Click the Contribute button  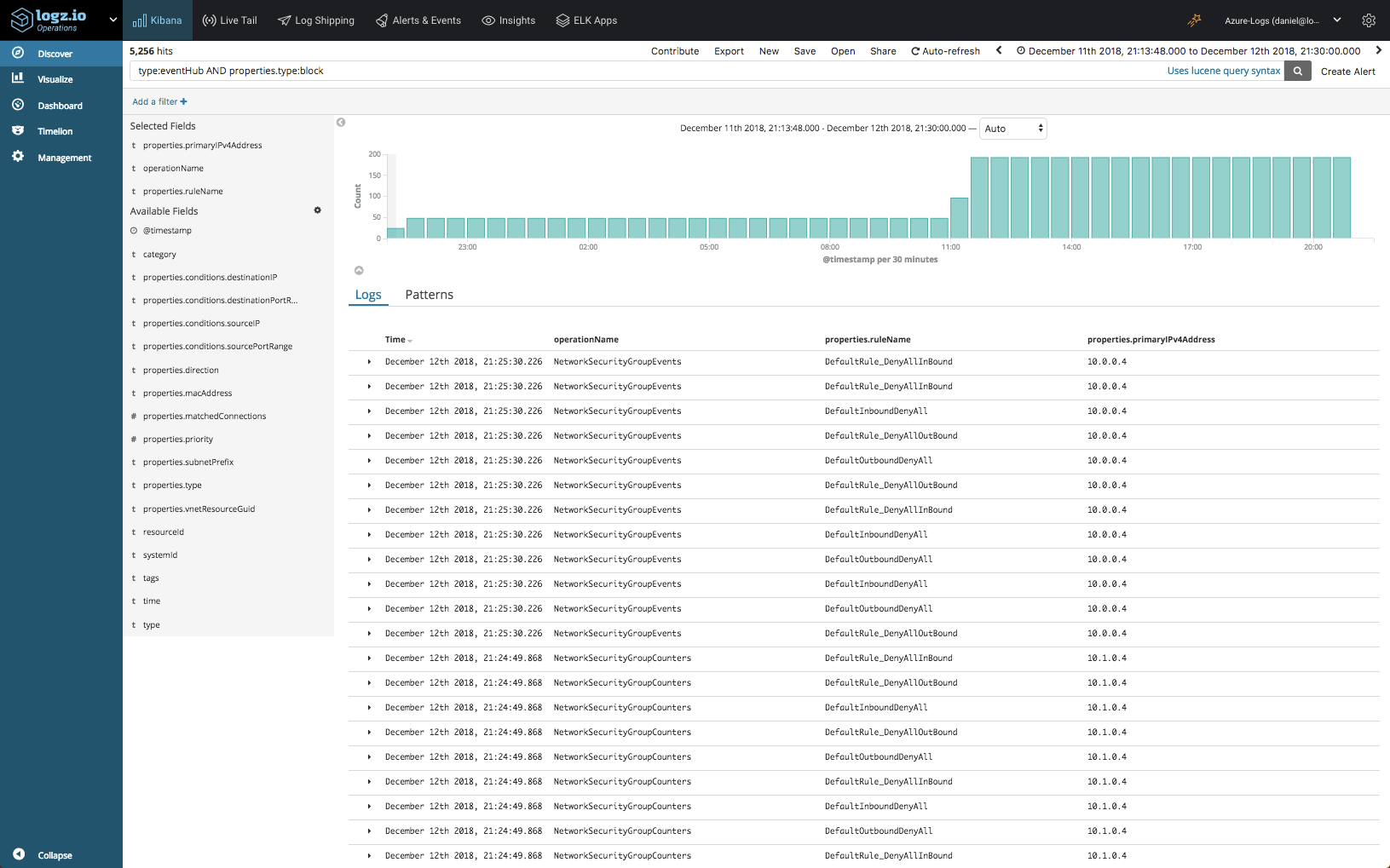click(675, 51)
